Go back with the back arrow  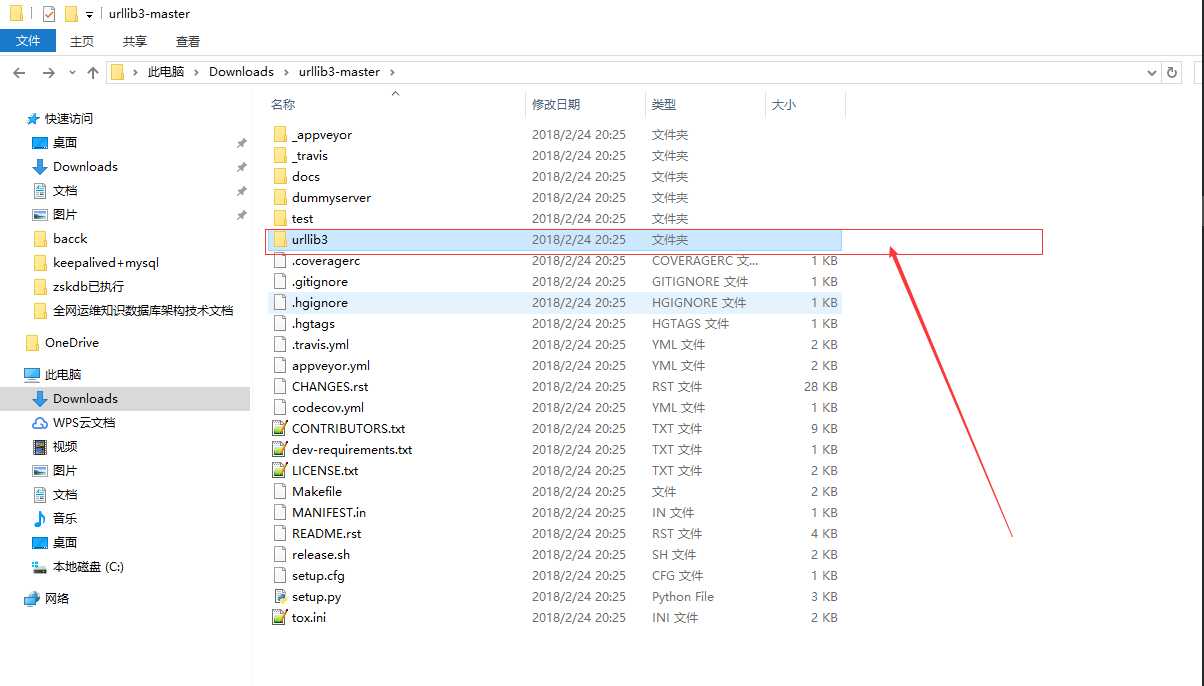pos(19,72)
